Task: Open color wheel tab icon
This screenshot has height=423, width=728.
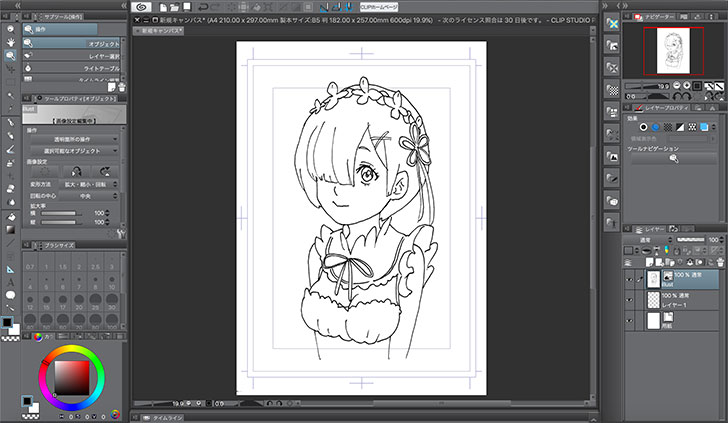Action: tap(38, 337)
